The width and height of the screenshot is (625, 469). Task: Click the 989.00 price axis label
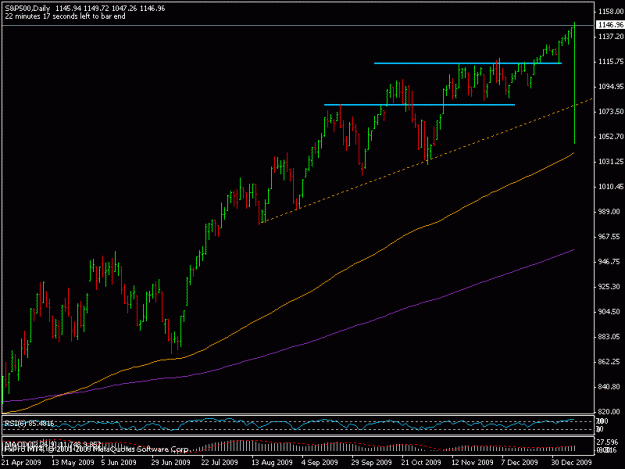[609, 212]
